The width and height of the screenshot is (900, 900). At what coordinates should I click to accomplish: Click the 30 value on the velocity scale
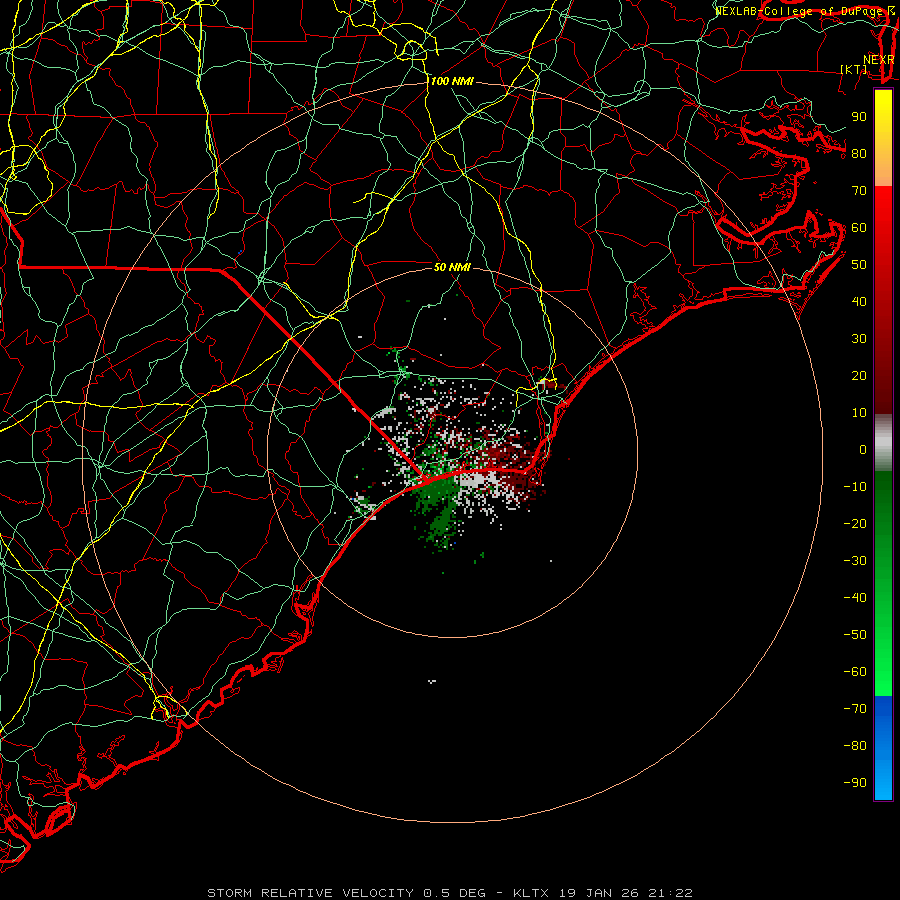click(x=859, y=339)
